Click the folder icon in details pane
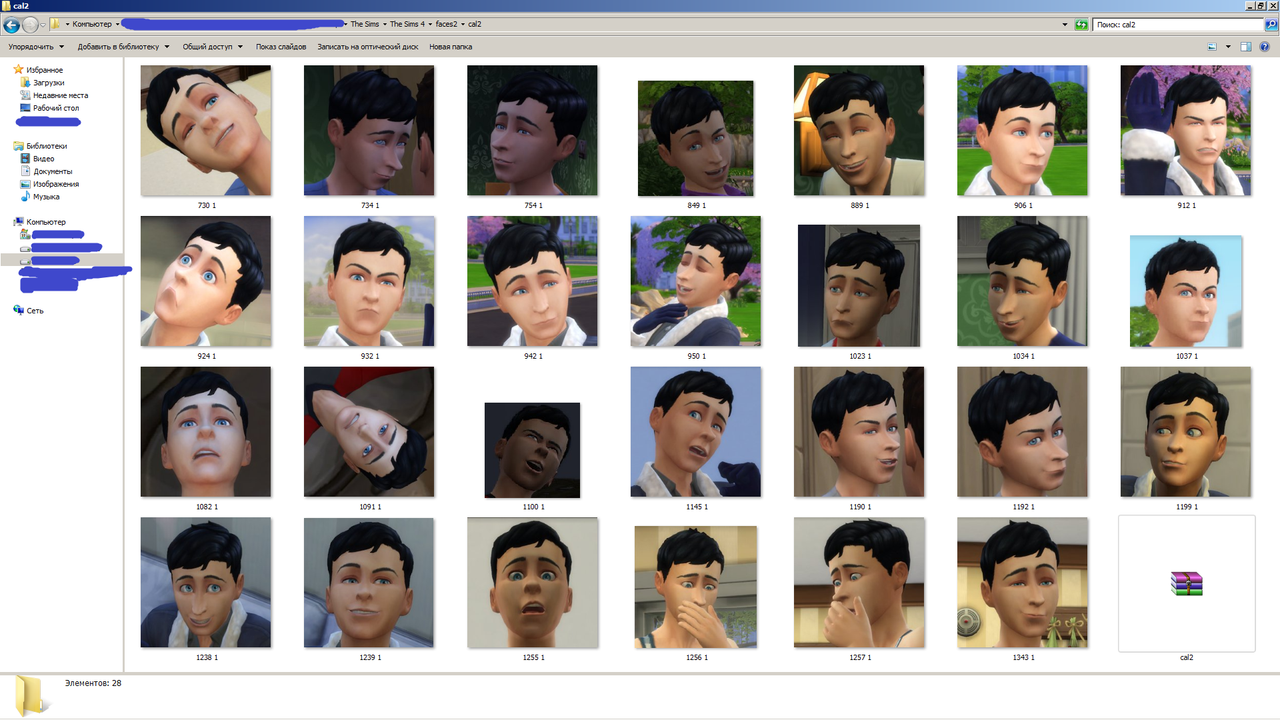 (x=32, y=696)
